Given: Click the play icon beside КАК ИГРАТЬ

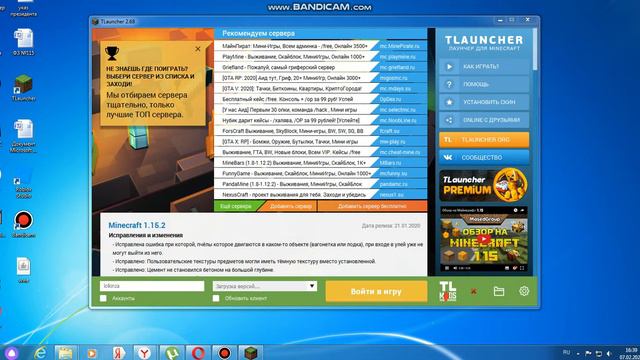Looking at the screenshot, I should tap(449, 67).
